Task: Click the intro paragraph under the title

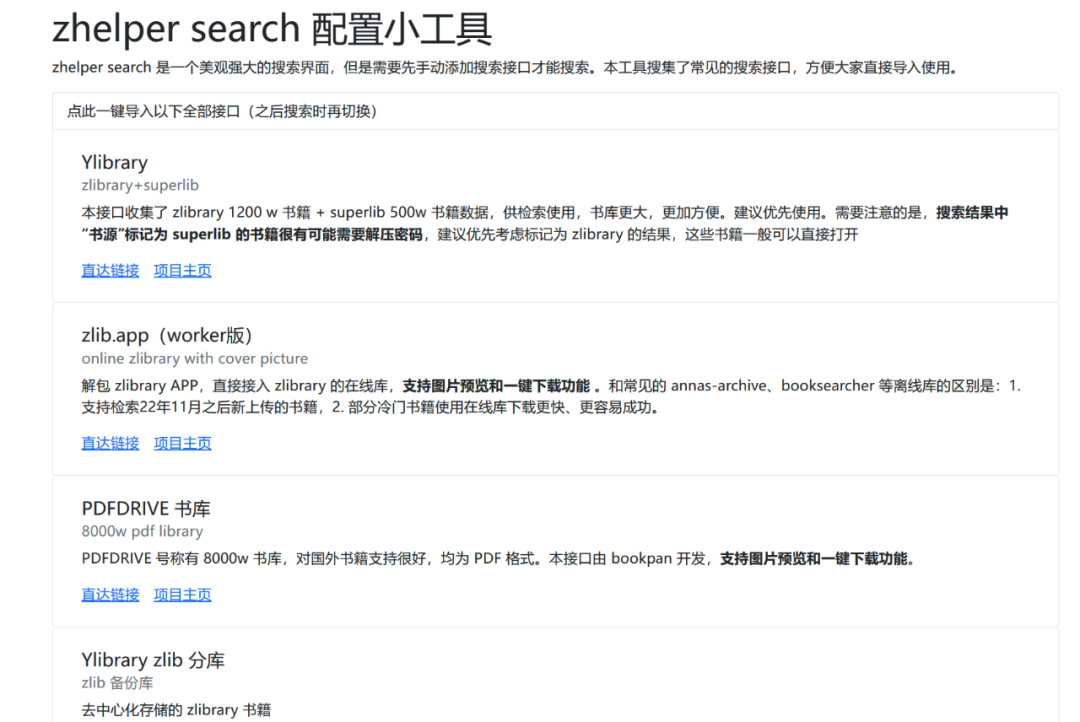Action: (505, 68)
